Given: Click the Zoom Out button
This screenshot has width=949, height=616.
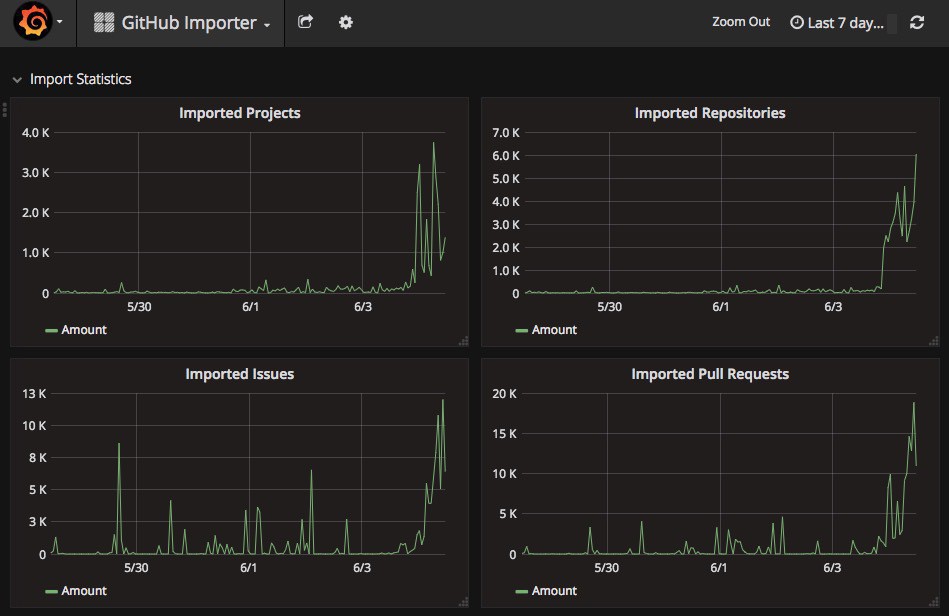Looking at the screenshot, I should tap(741, 22).
